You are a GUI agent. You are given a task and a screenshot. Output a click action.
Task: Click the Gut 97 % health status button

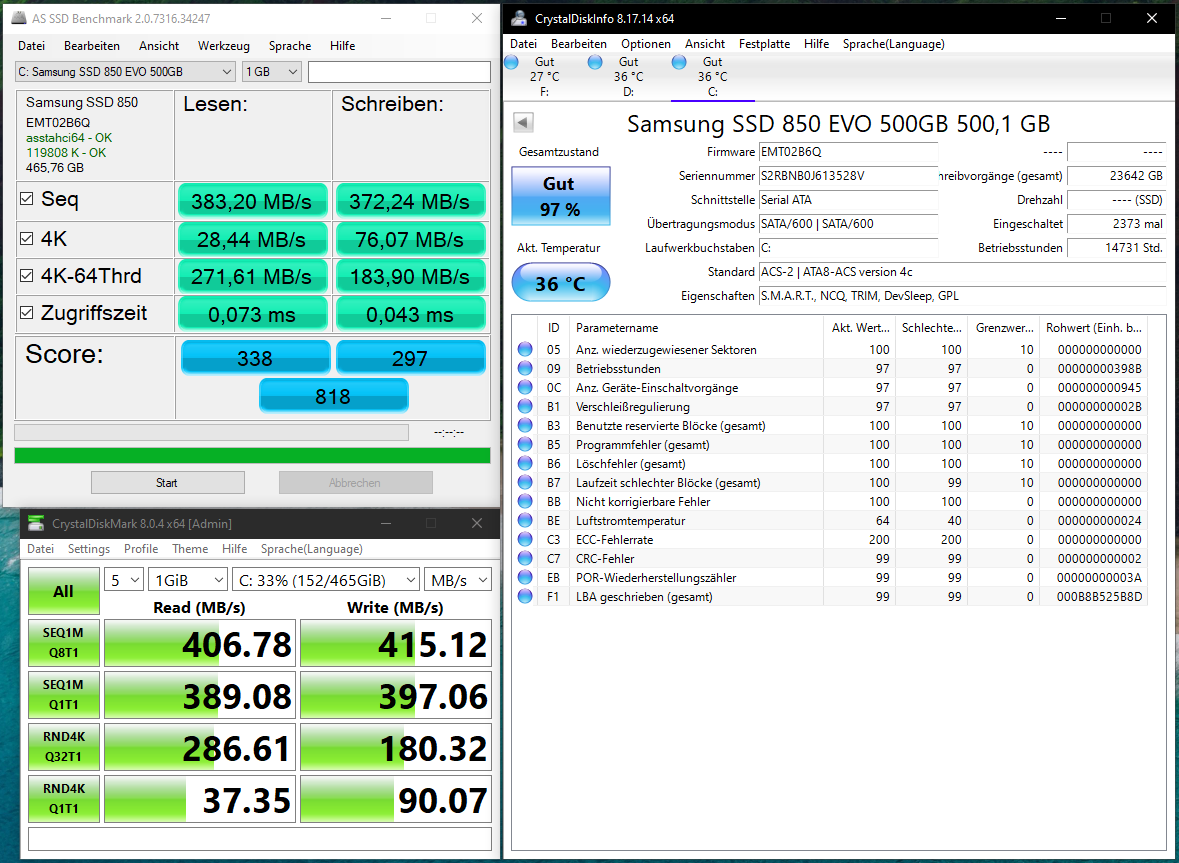point(560,195)
